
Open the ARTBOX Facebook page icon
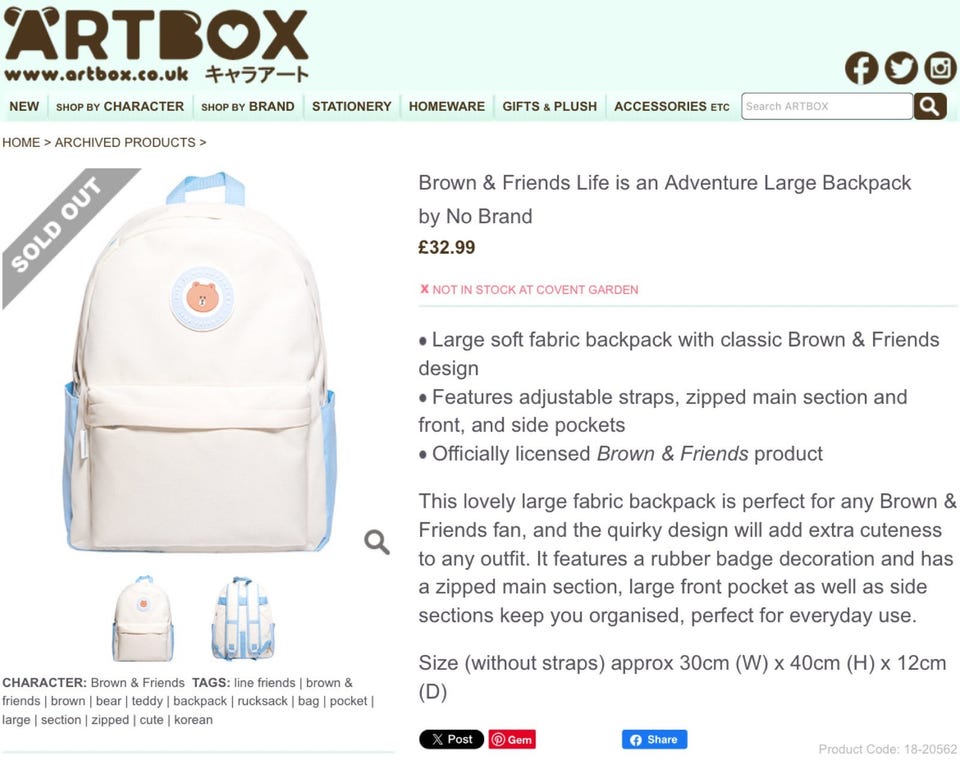point(861,67)
